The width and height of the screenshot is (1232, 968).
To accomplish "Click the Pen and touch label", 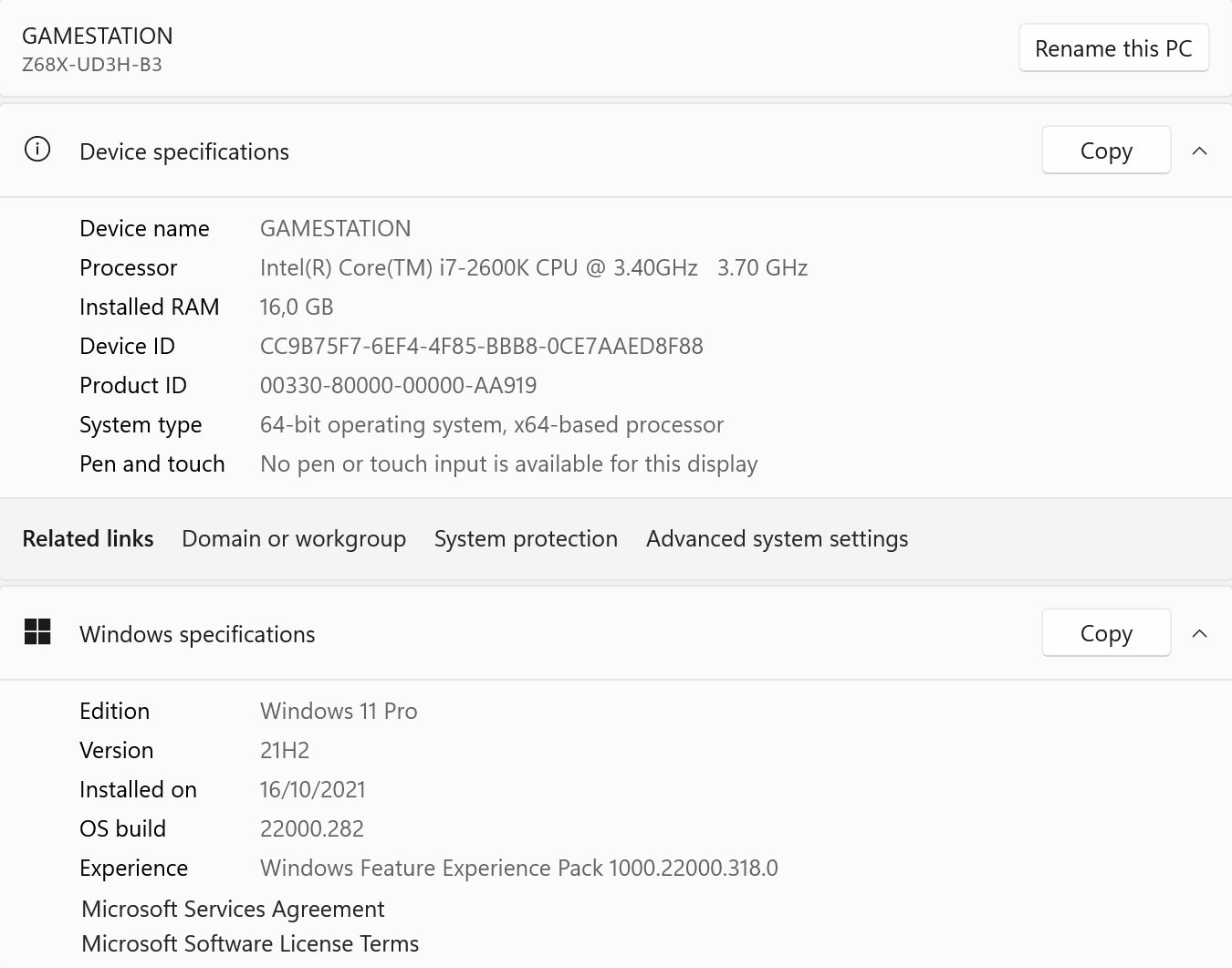I will pyautogui.click(x=152, y=464).
